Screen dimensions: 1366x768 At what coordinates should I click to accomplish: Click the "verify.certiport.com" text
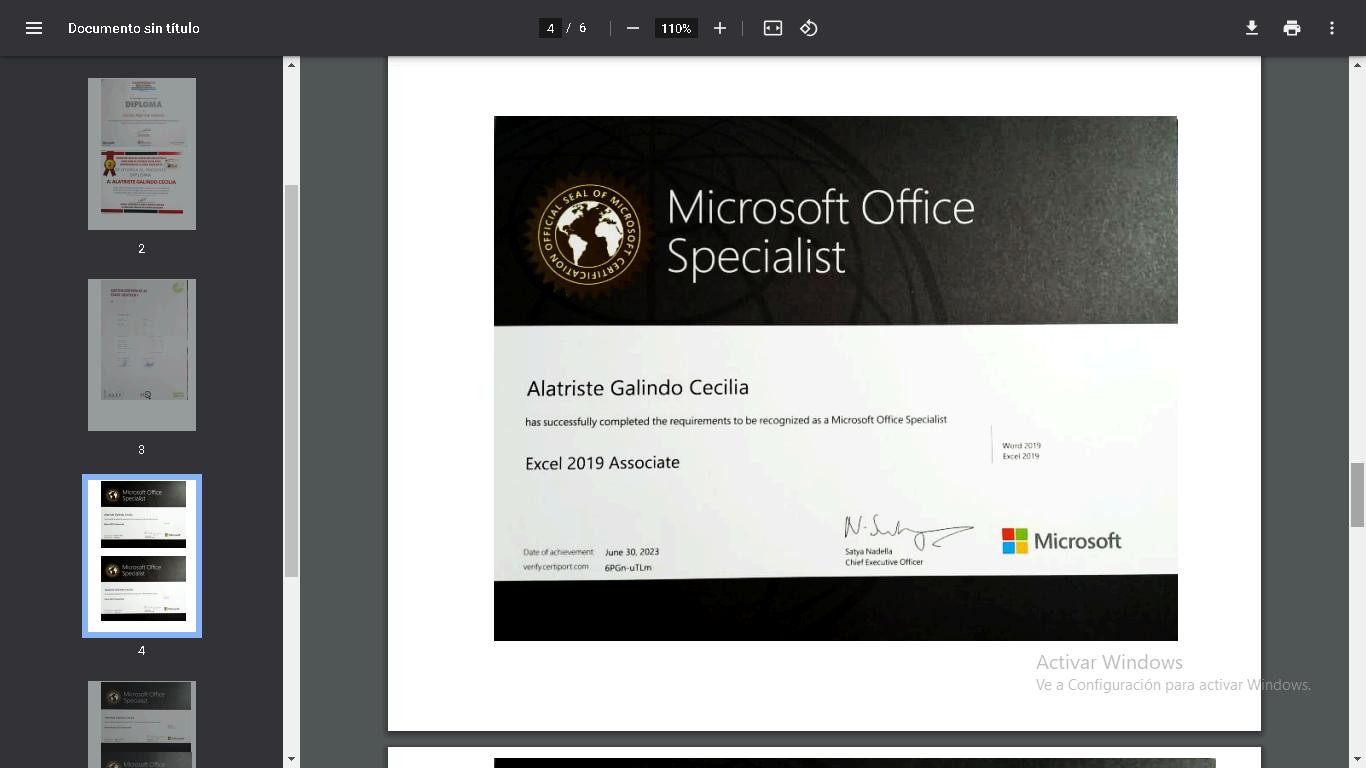(x=555, y=567)
